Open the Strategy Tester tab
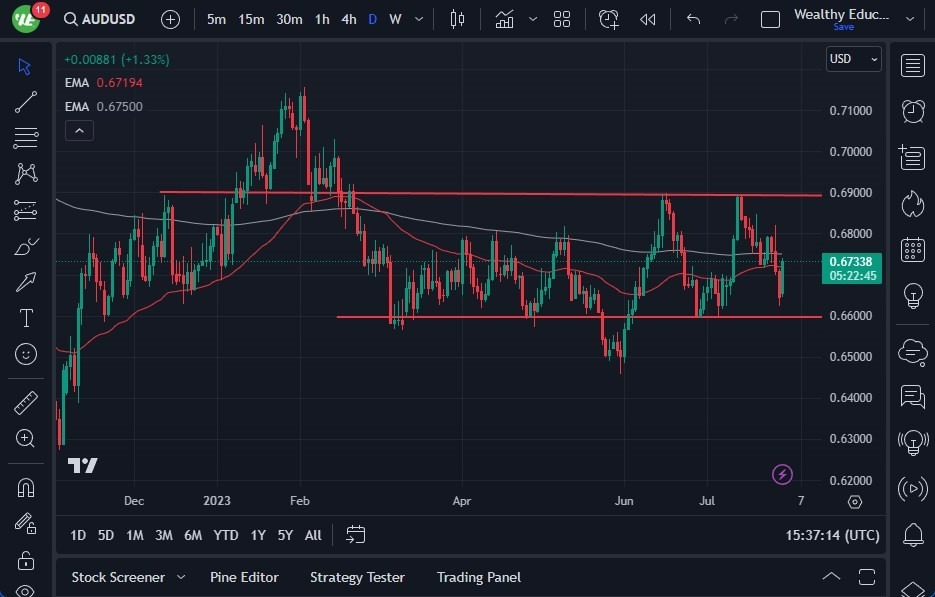The image size is (935, 597). 357,577
